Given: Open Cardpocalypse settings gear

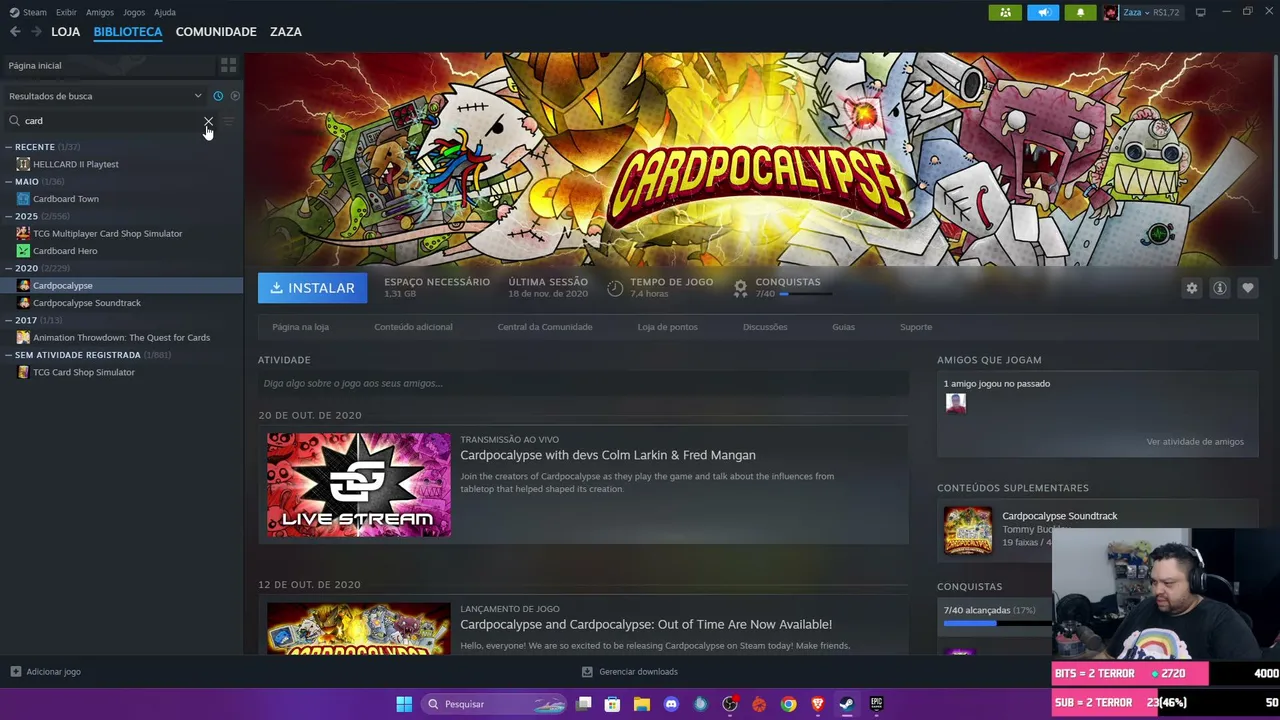Looking at the screenshot, I should (x=1191, y=288).
